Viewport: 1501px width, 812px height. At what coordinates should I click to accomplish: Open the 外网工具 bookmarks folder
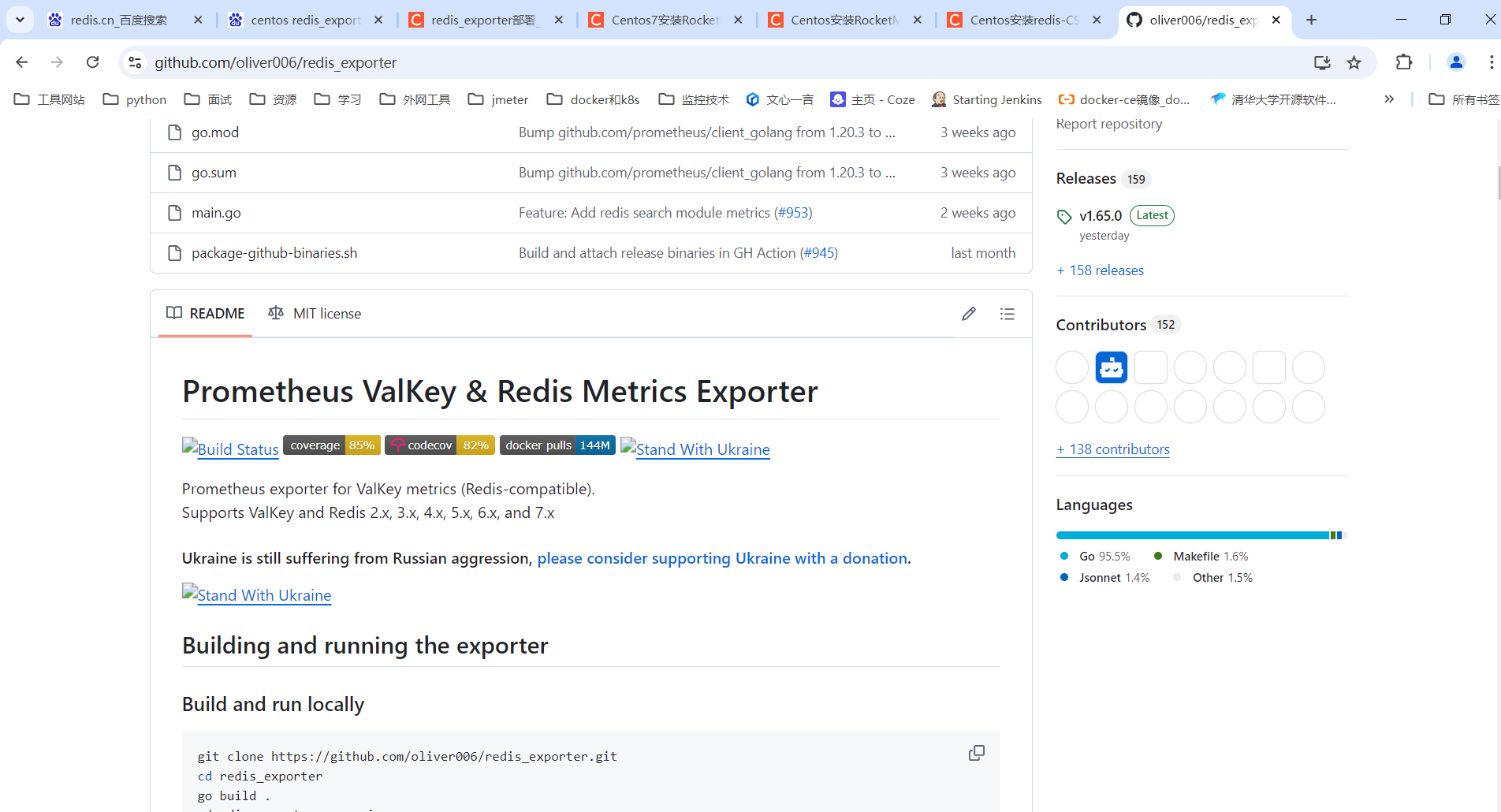click(x=415, y=99)
